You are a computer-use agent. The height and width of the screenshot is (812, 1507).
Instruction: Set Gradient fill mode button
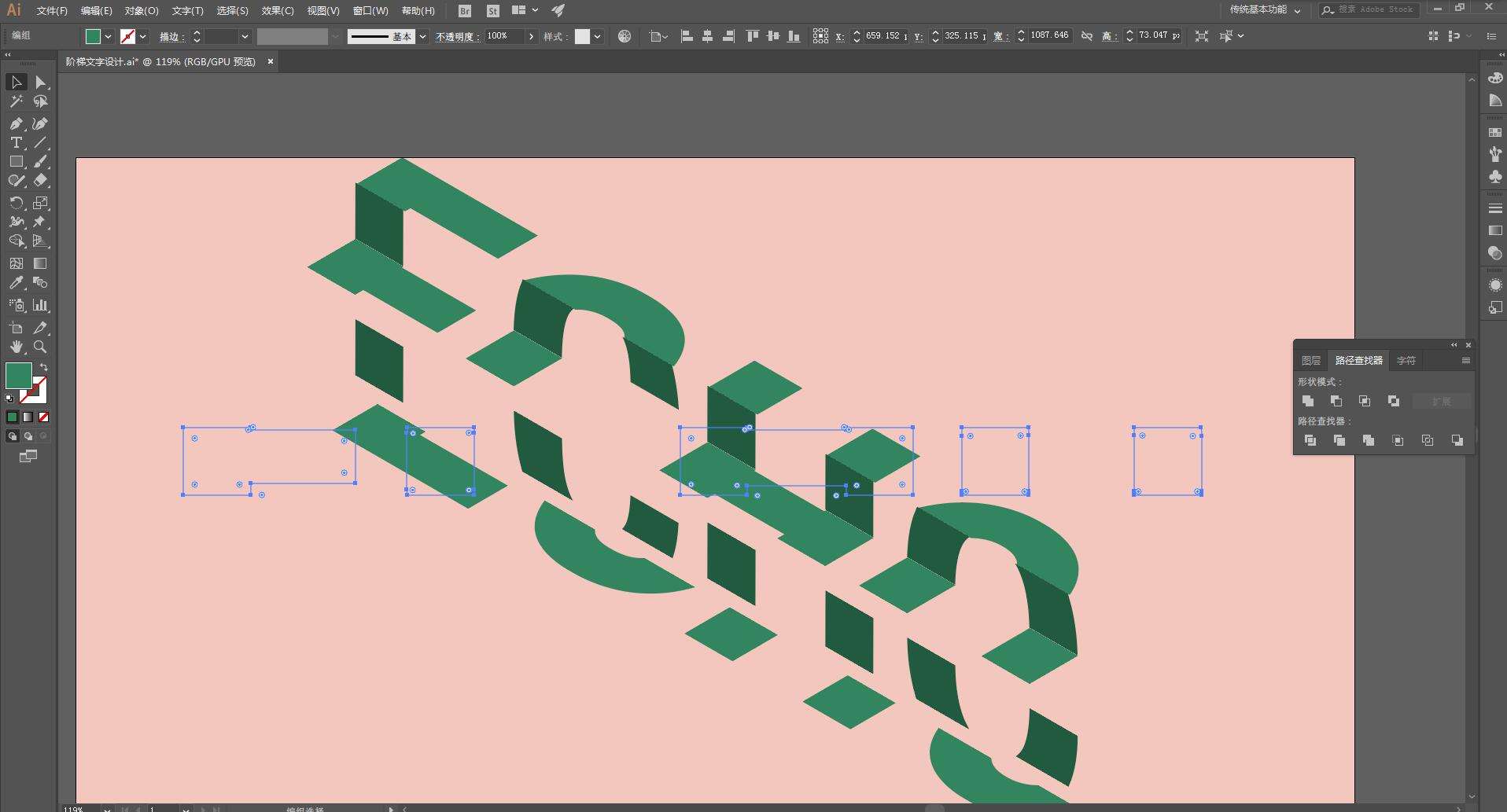coord(28,417)
